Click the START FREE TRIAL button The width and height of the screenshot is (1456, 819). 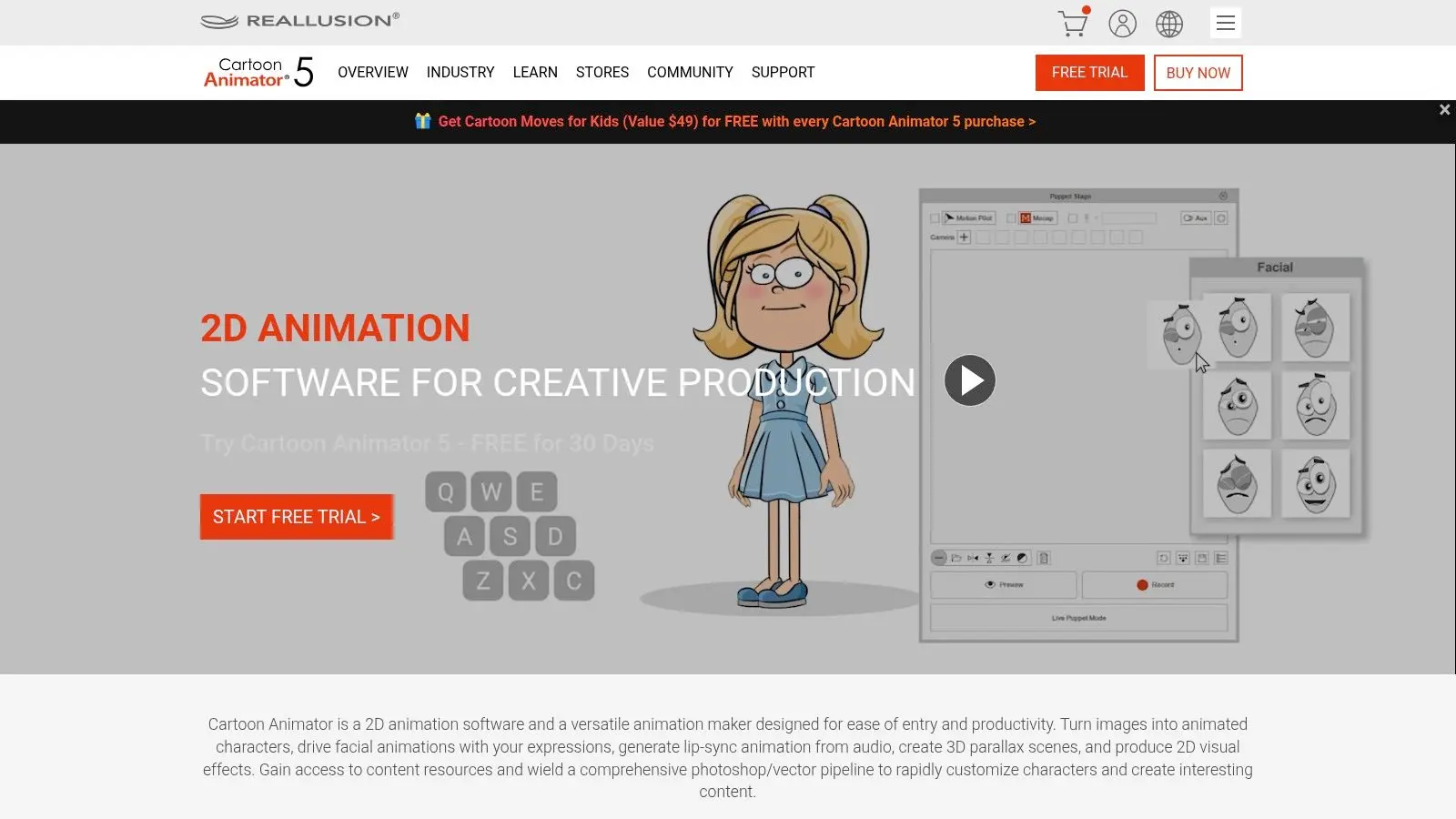point(296,516)
